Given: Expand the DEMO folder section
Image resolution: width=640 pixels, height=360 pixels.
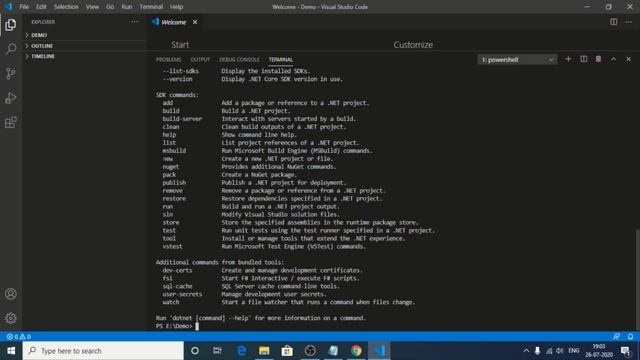Looking at the screenshot, I should click(x=39, y=35).
